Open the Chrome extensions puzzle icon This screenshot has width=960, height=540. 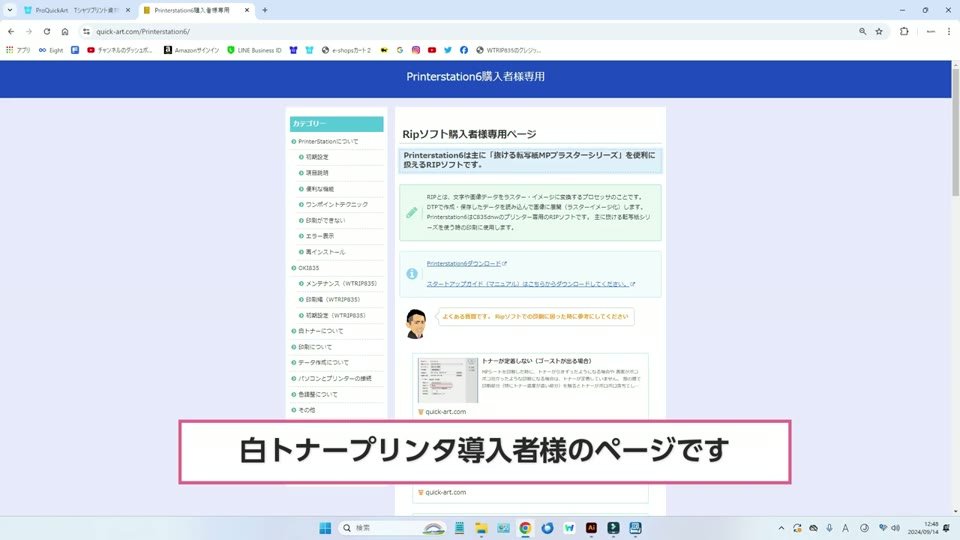coord(904,31)
